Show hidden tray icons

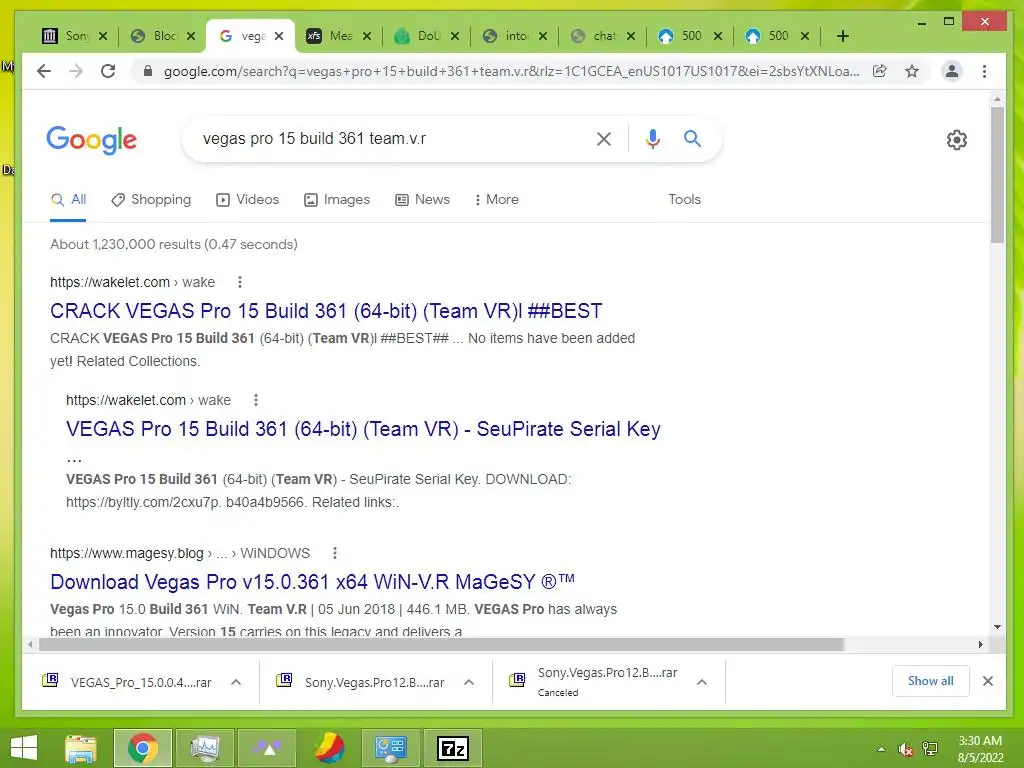(882, 749)
